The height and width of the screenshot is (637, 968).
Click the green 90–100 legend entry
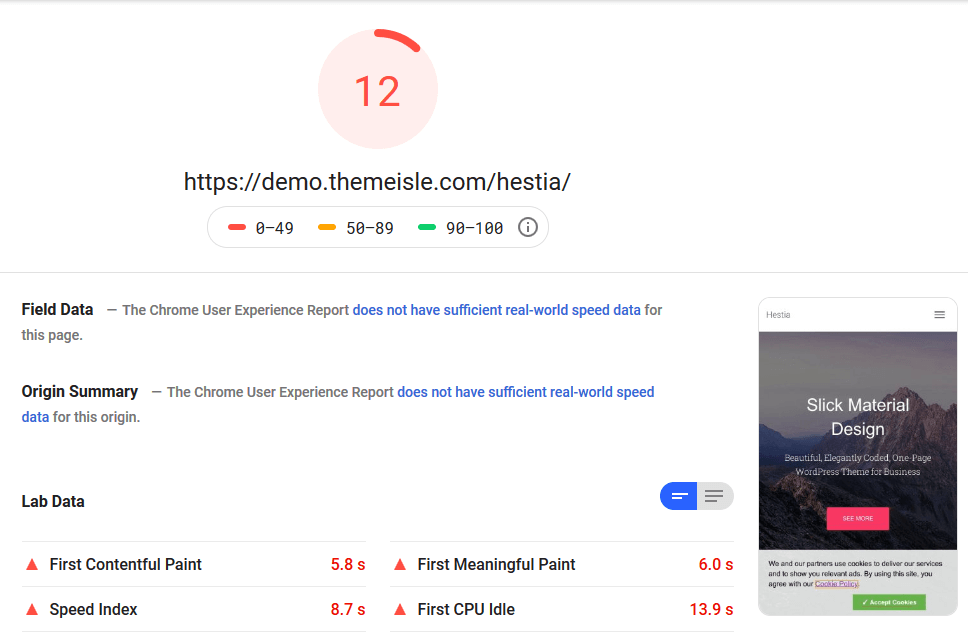[461, 228]
